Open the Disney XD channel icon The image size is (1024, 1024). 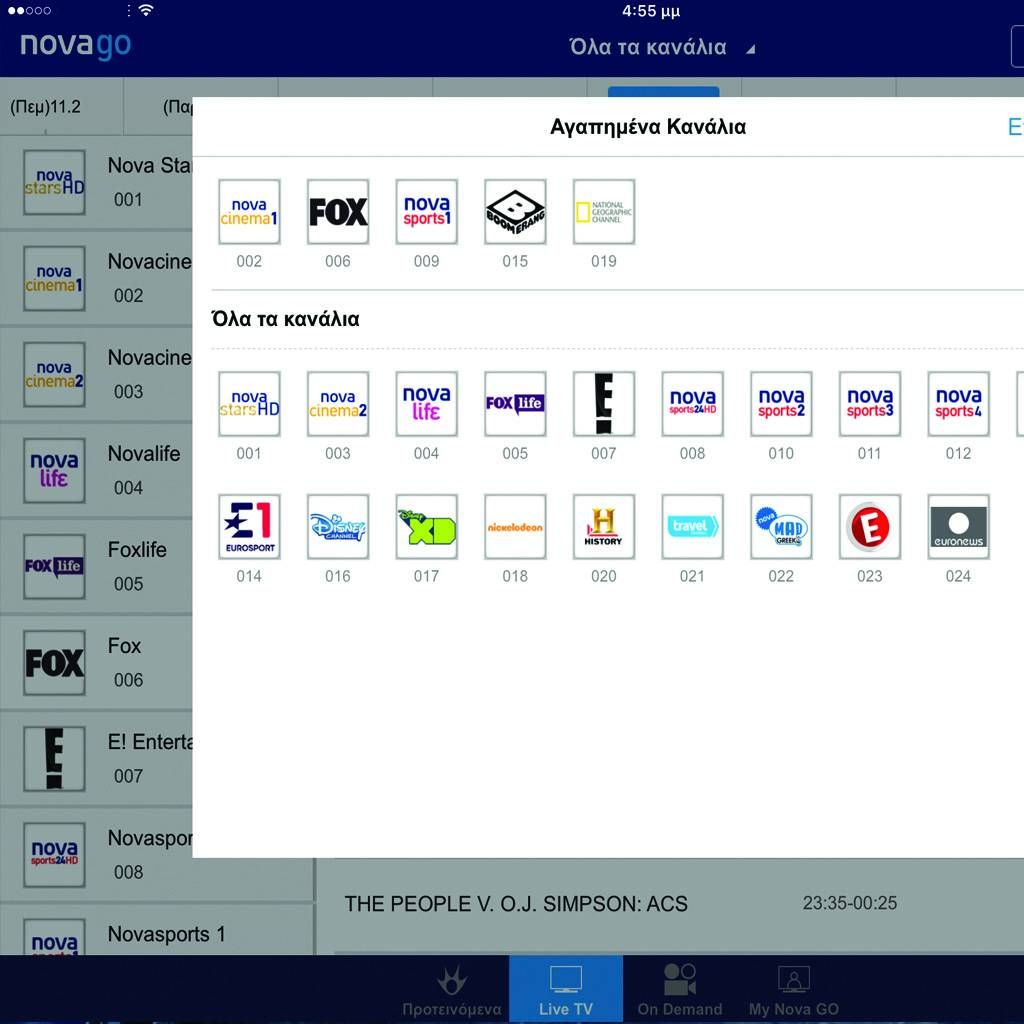426,527
